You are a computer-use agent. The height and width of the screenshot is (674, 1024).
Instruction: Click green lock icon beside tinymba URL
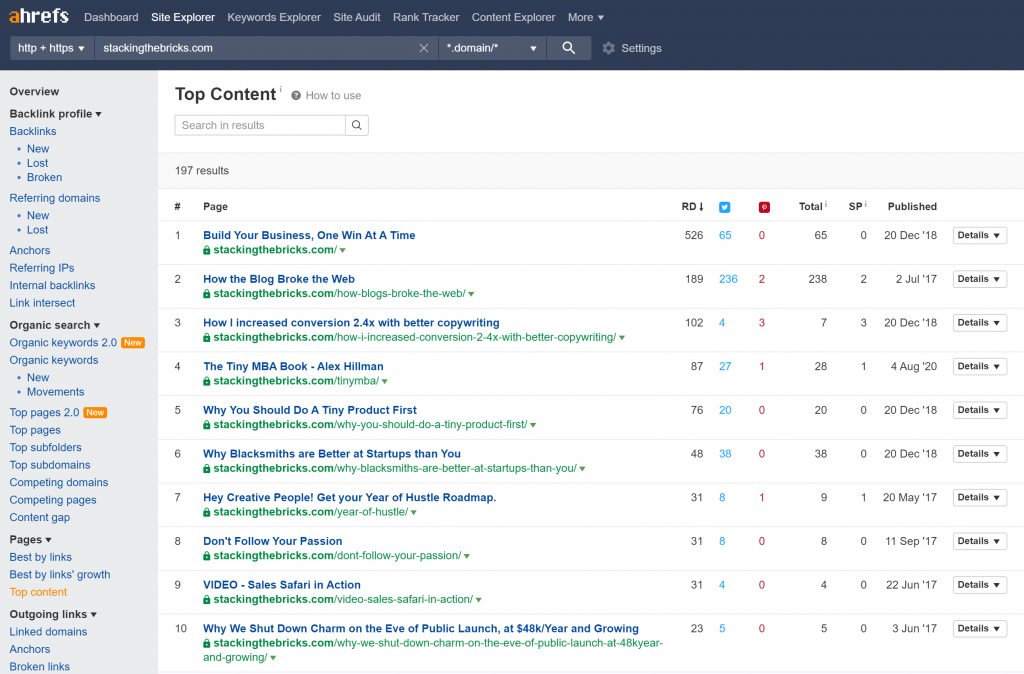[206, 381]
